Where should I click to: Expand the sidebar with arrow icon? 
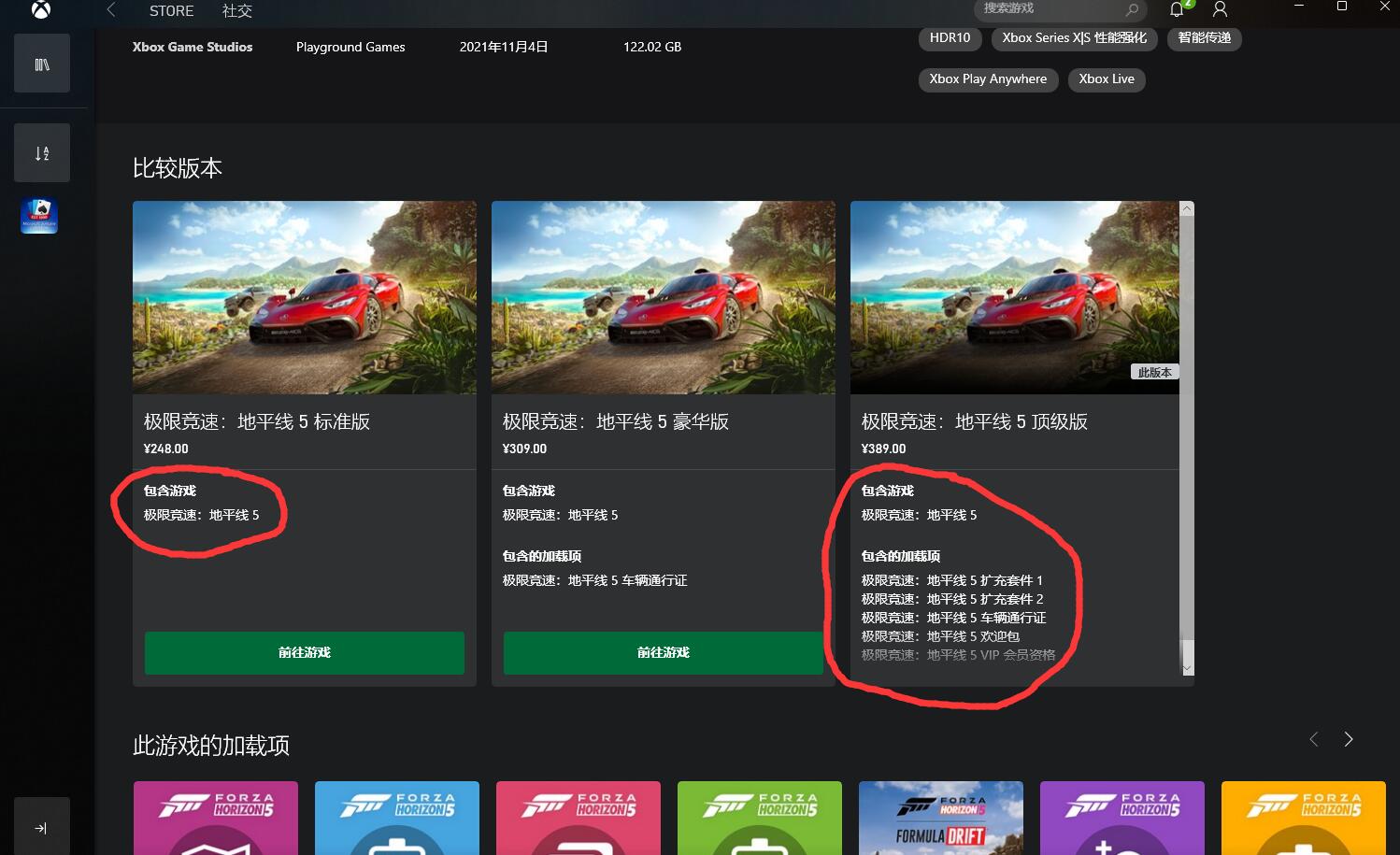click(42, 827)
